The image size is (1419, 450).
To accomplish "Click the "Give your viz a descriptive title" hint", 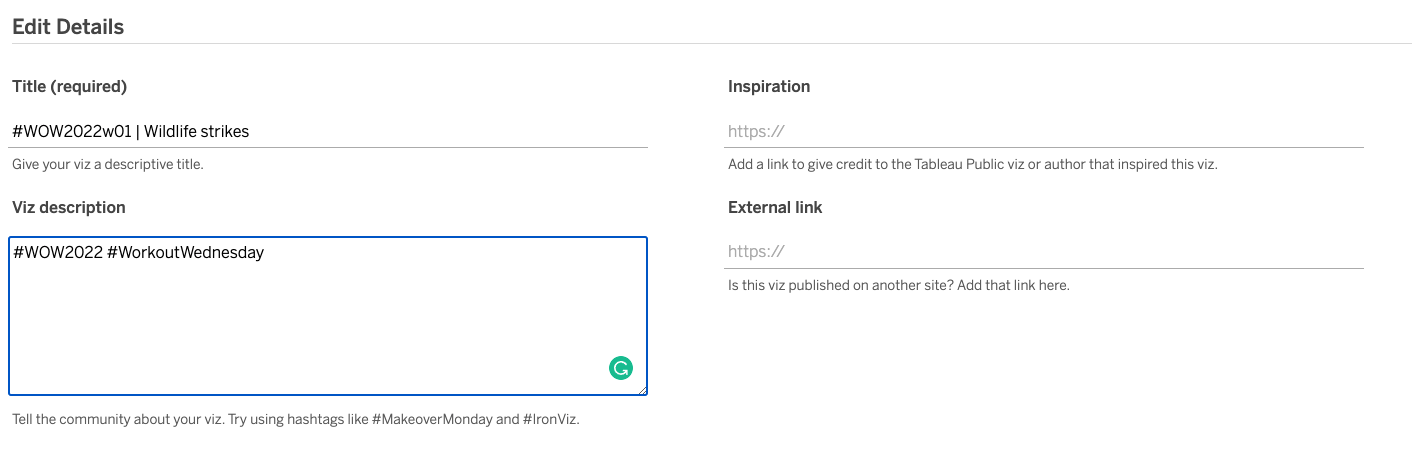I will point(108,164).
